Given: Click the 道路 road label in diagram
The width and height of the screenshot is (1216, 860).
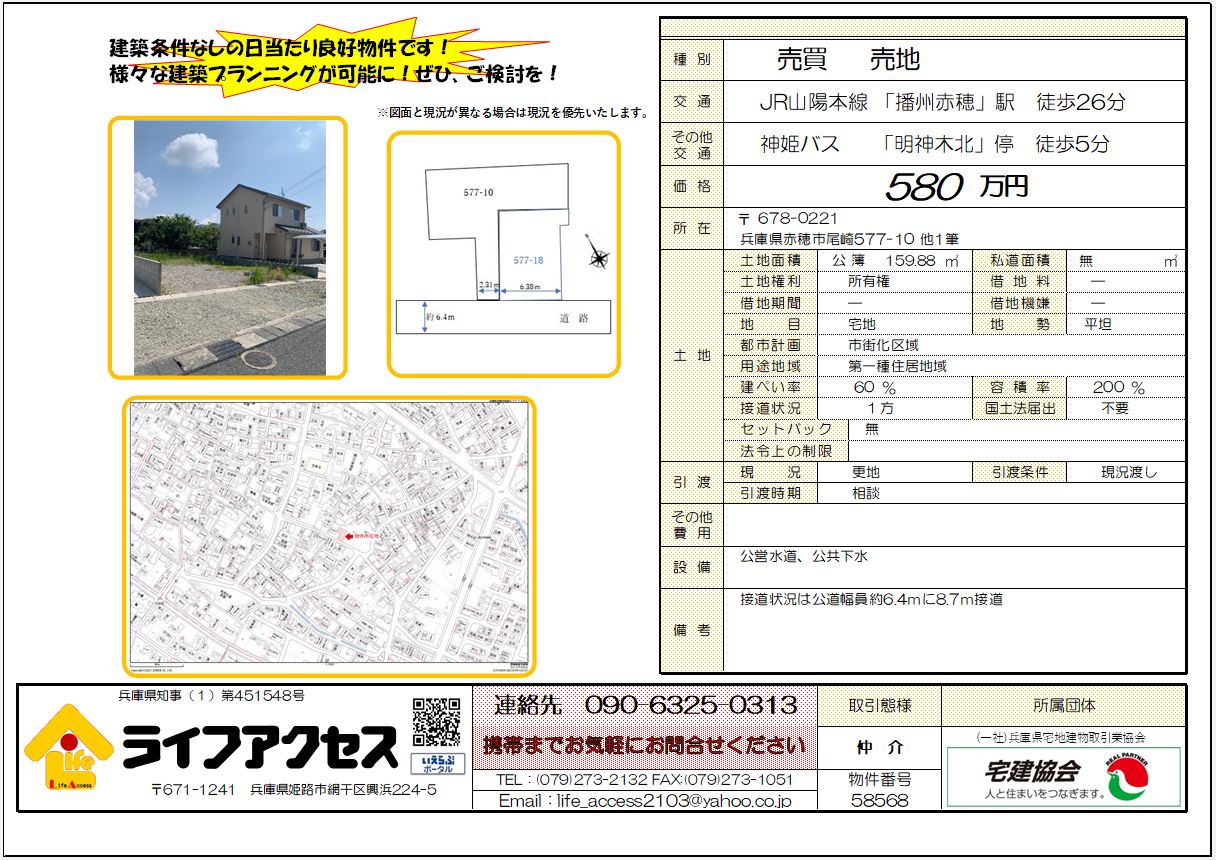Looking at the screenshot, I should point(574,316).
